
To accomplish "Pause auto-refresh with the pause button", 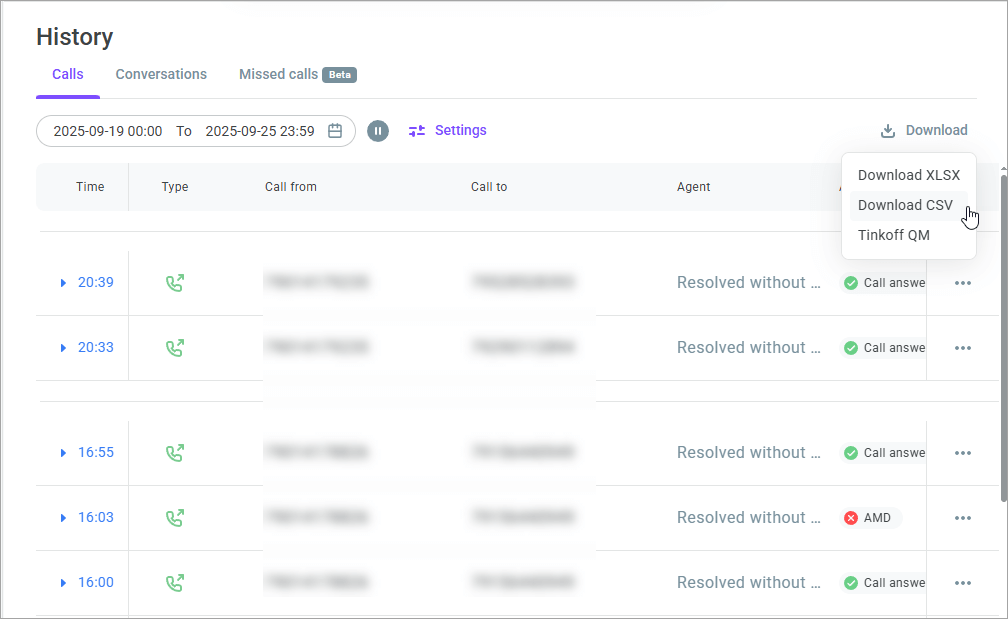I will [377, 131].
